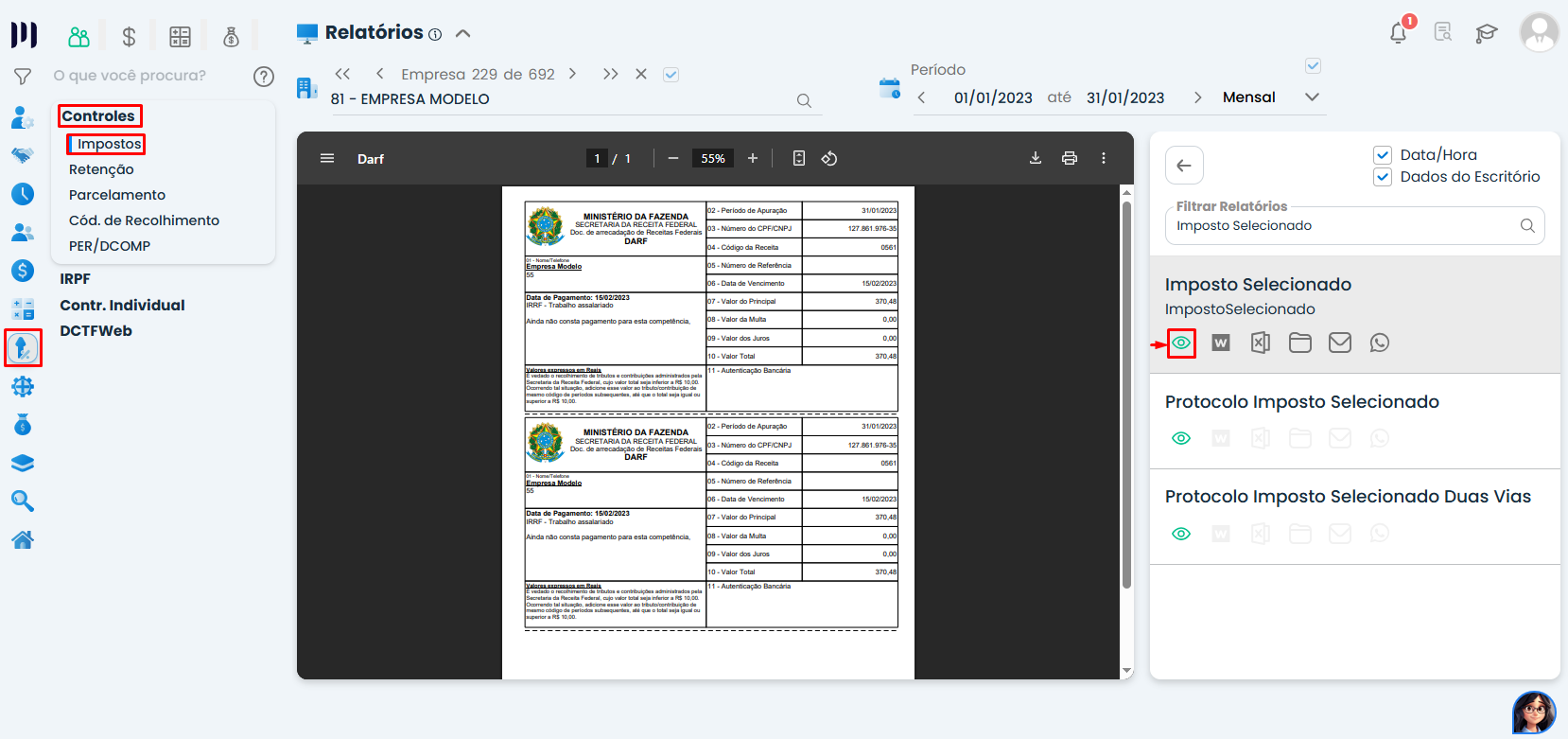The image size is (1568, 739).
Task: Select Impostos menu item
Action: pos(110,144)
